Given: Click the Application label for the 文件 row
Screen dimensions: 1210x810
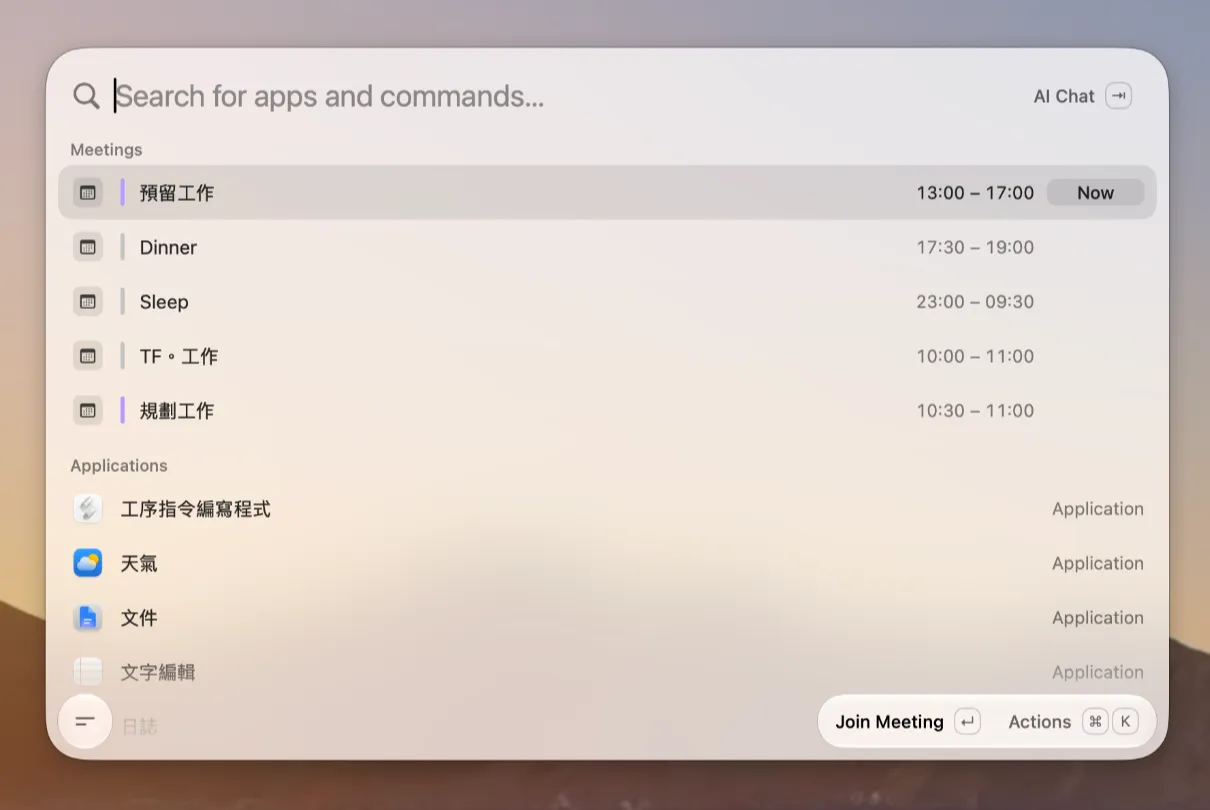Looking at the screenshot, I should click(1097, 618).
